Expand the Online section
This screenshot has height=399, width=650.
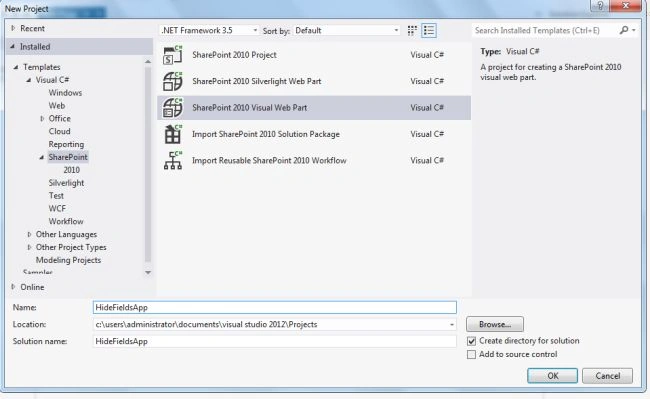pos(13,287)
